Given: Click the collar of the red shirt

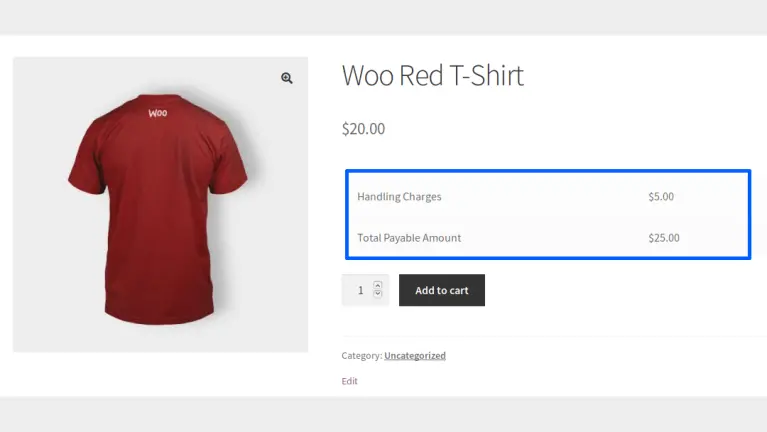Looking at the screenshot, I should point(158,98).
